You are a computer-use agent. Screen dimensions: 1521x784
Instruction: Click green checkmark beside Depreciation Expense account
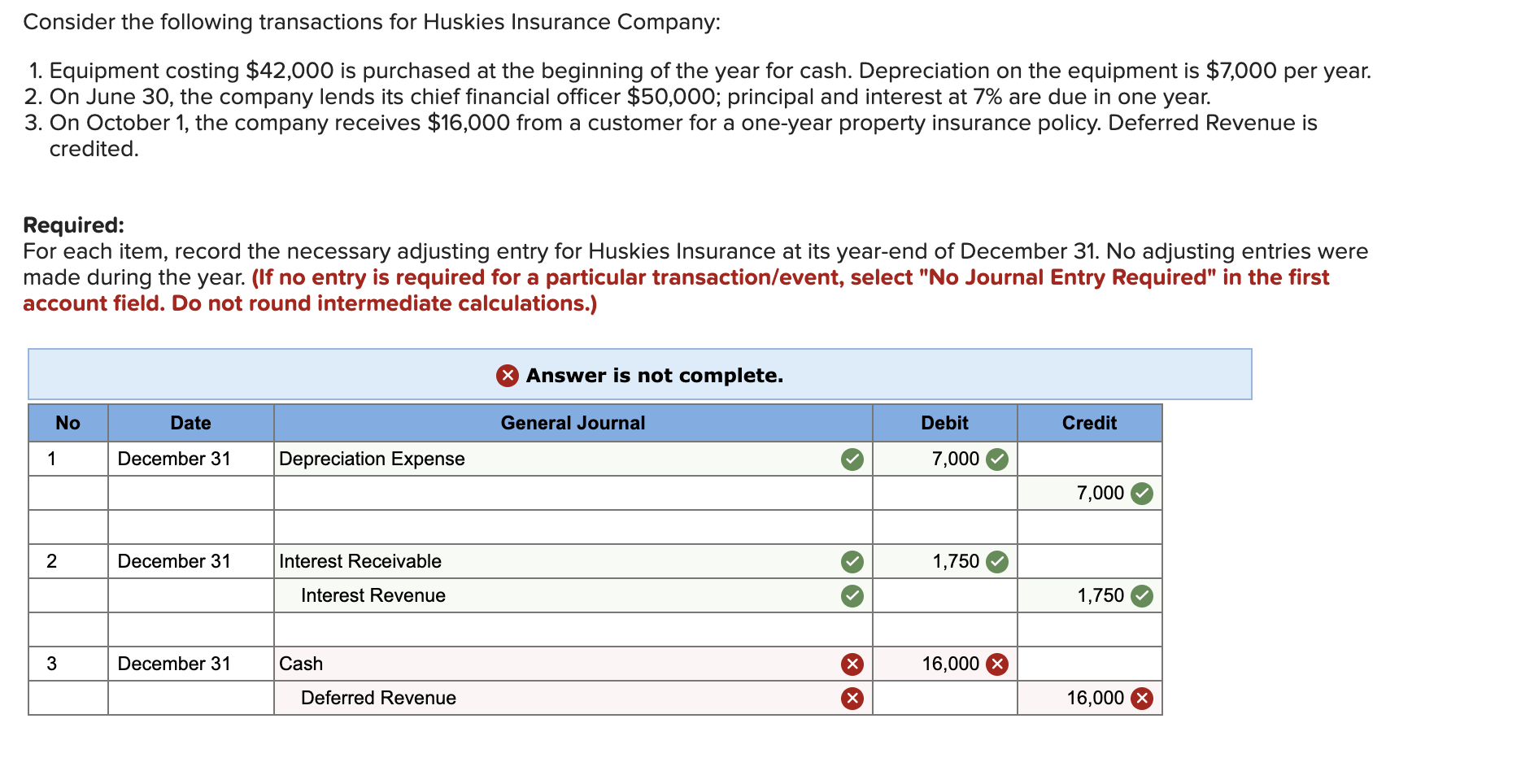(852, 460)
